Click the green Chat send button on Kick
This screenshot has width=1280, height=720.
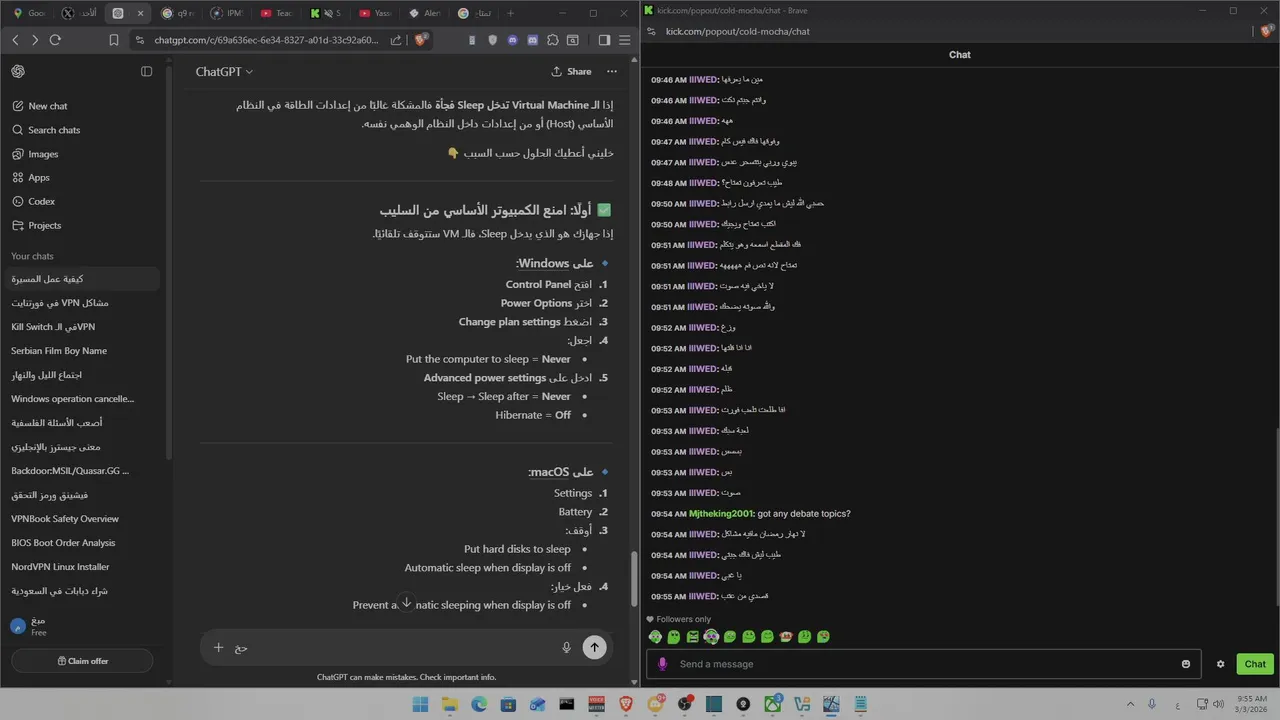click(x=1255, y=664)
